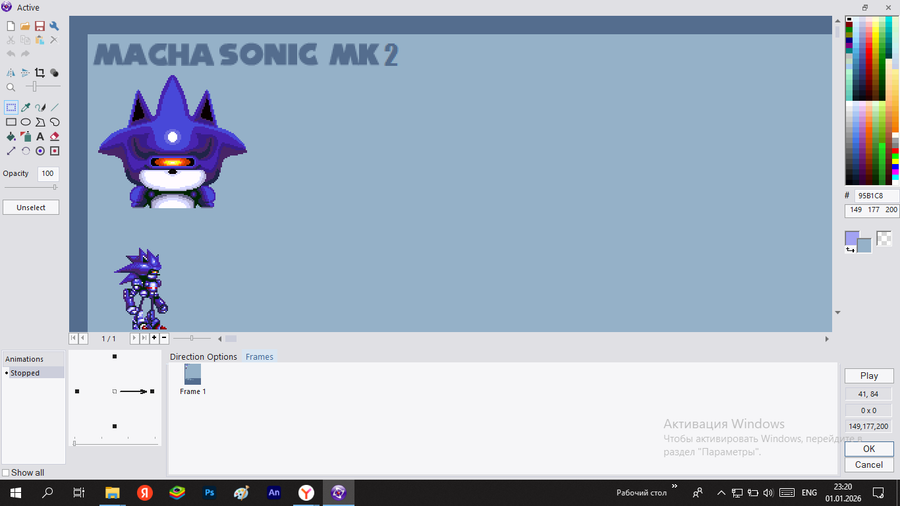Click the View Action Point icon
This screenshot has width=900, height=506.
55,151
